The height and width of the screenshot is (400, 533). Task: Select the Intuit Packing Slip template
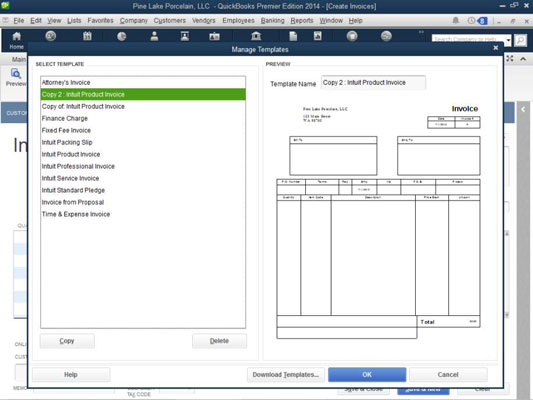[67, 142]
